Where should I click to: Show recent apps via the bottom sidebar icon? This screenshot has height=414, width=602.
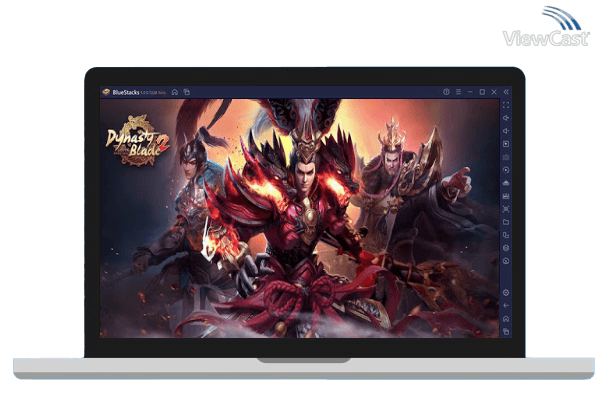click(506, 331)
